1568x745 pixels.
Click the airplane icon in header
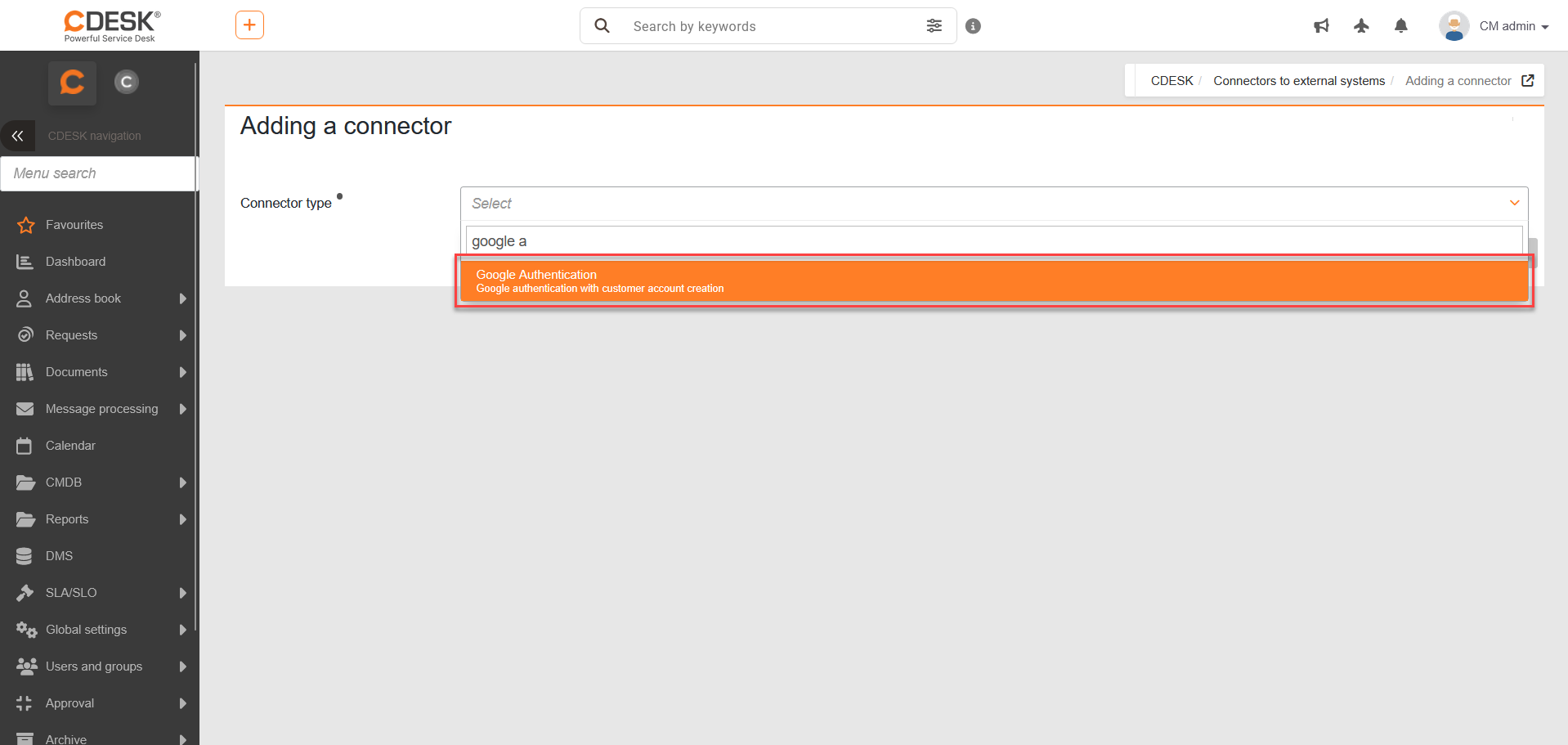point(1361,26)
